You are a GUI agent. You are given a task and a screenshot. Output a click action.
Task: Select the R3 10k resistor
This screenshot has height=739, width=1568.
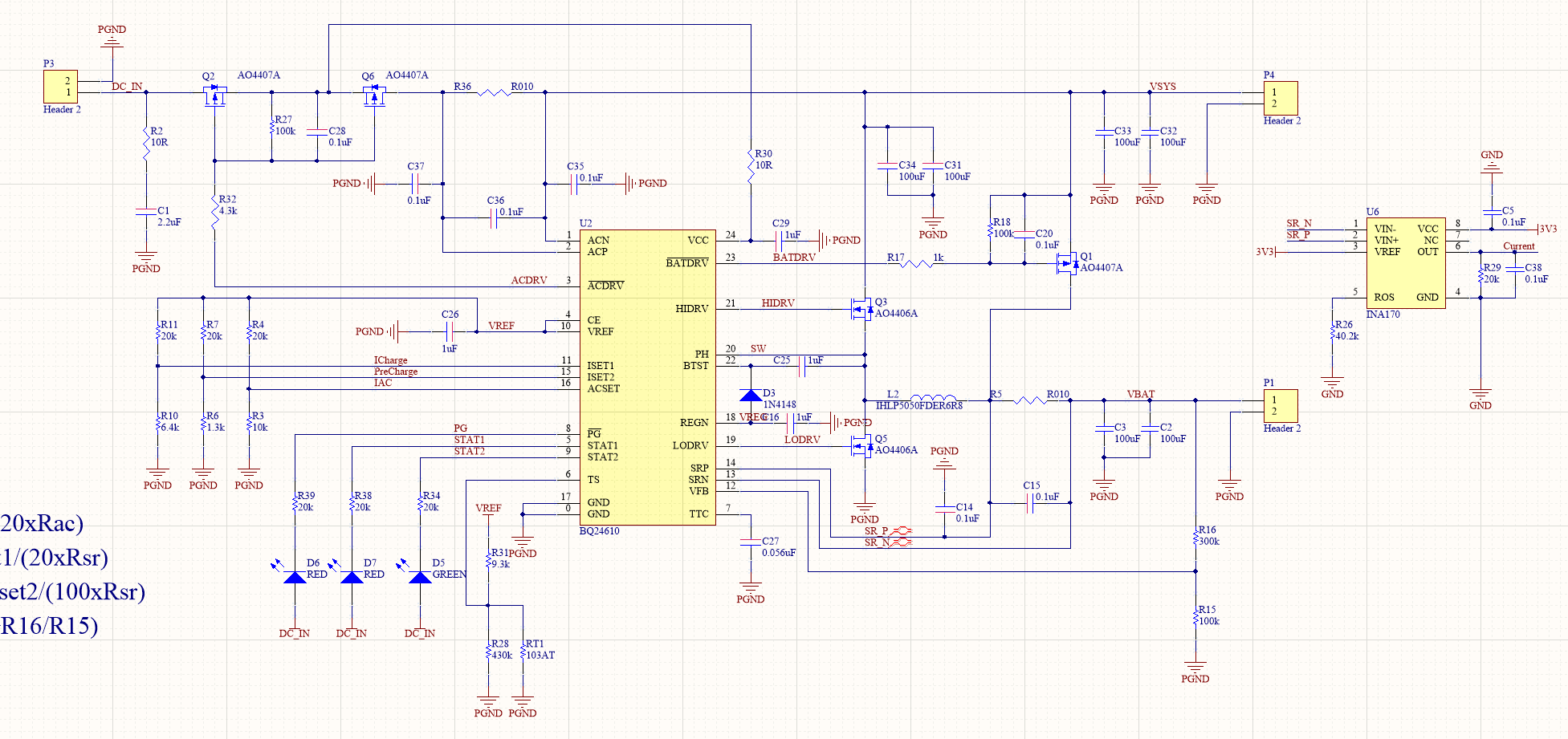(x=249, y=422)
